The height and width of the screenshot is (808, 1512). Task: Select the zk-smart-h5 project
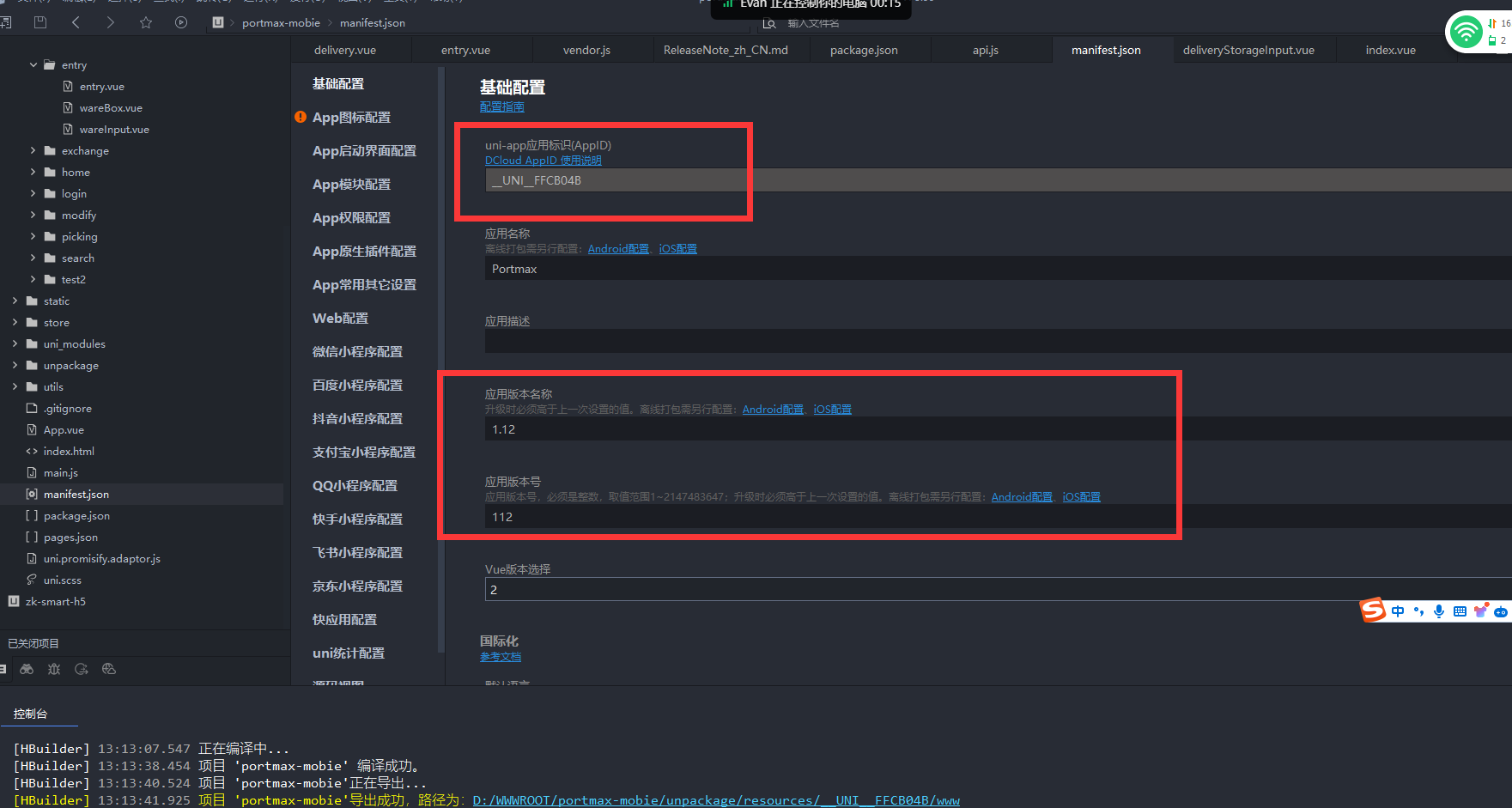55,602
